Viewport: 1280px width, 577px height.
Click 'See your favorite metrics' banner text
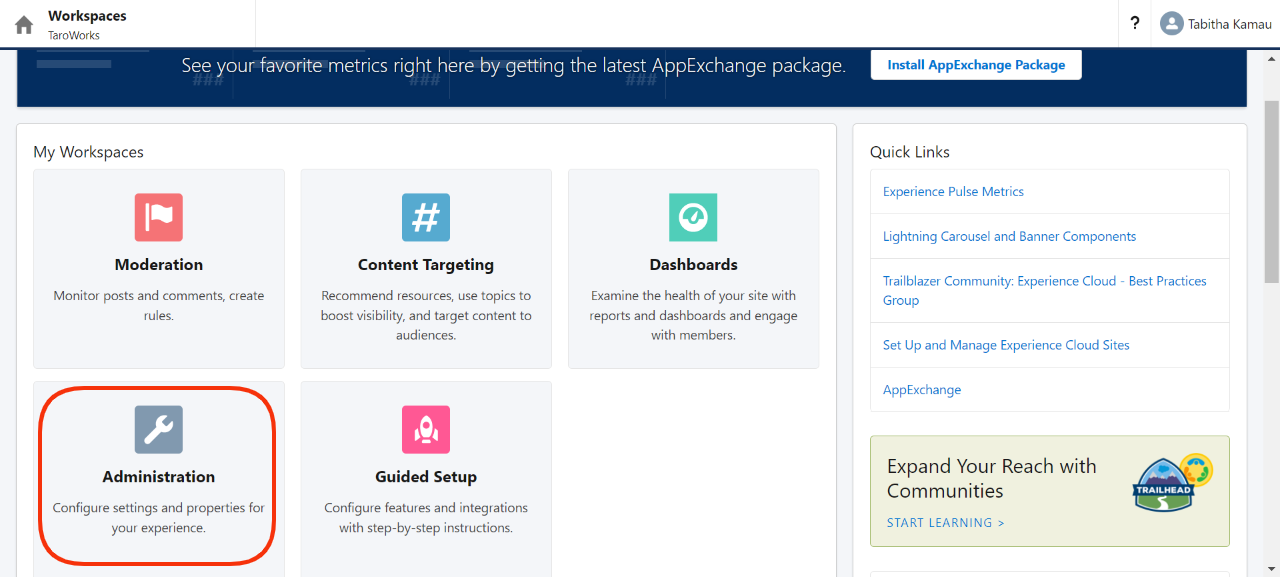513,66
